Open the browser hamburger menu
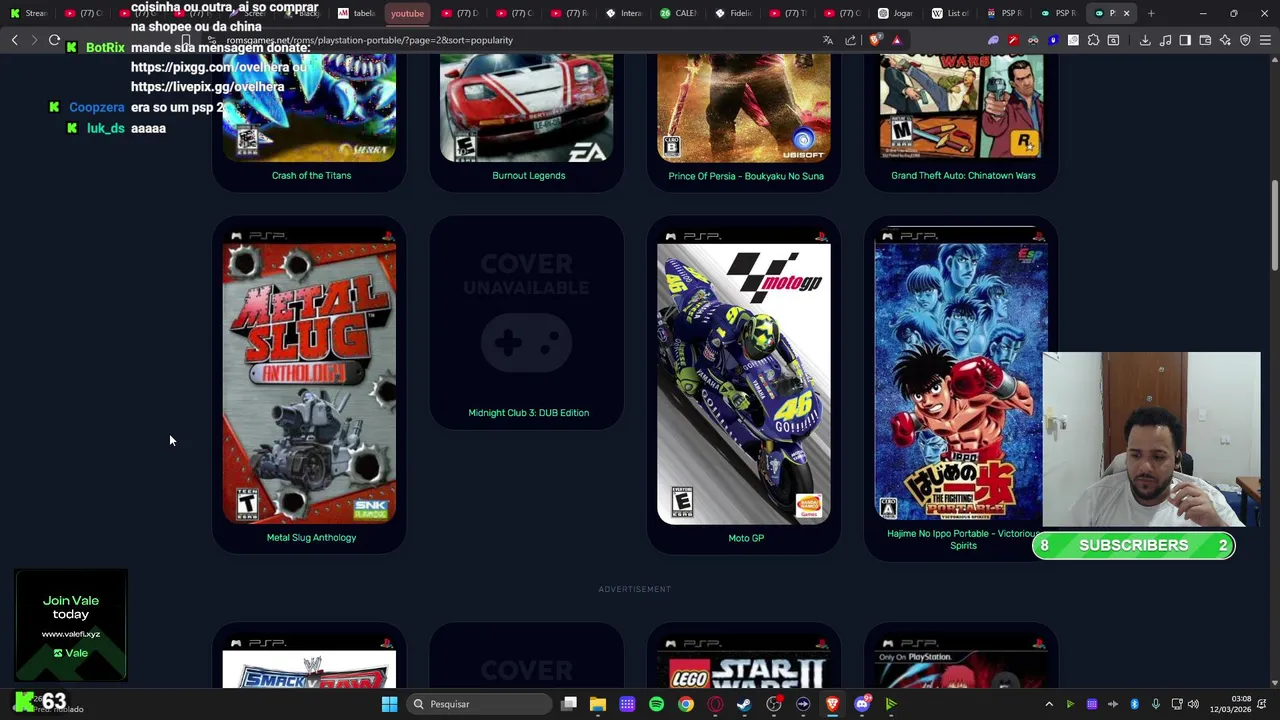 pos(1265,40)
